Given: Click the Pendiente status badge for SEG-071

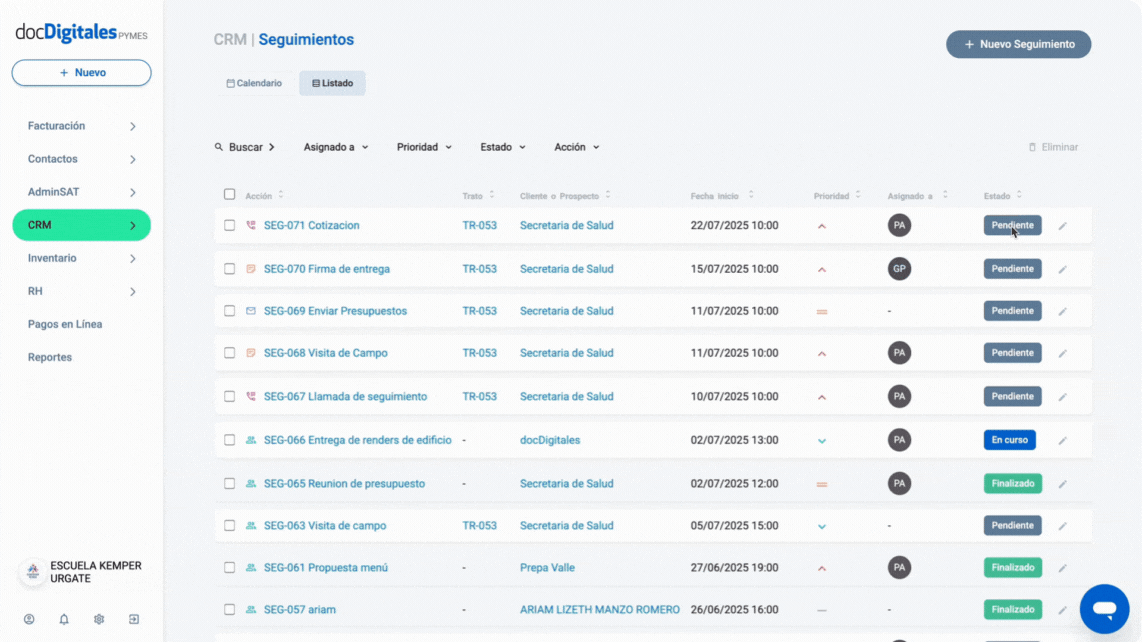Looking at the screenshot, I should click(1012, 225).
